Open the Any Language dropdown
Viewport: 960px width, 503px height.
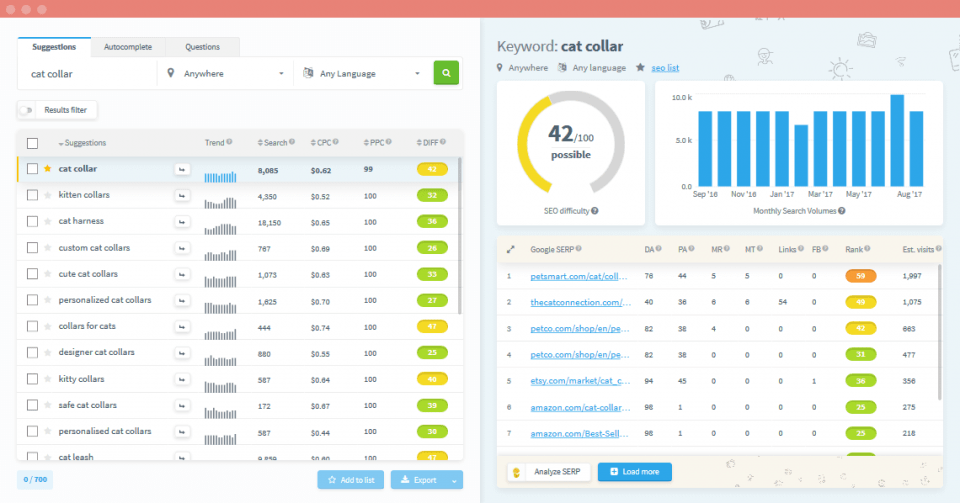(x=361, y=73)
